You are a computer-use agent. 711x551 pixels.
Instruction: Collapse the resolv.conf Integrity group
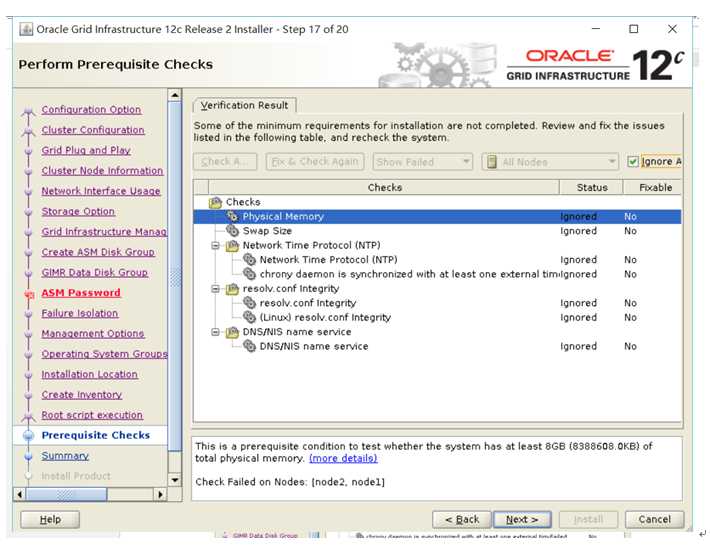[215, 289]
